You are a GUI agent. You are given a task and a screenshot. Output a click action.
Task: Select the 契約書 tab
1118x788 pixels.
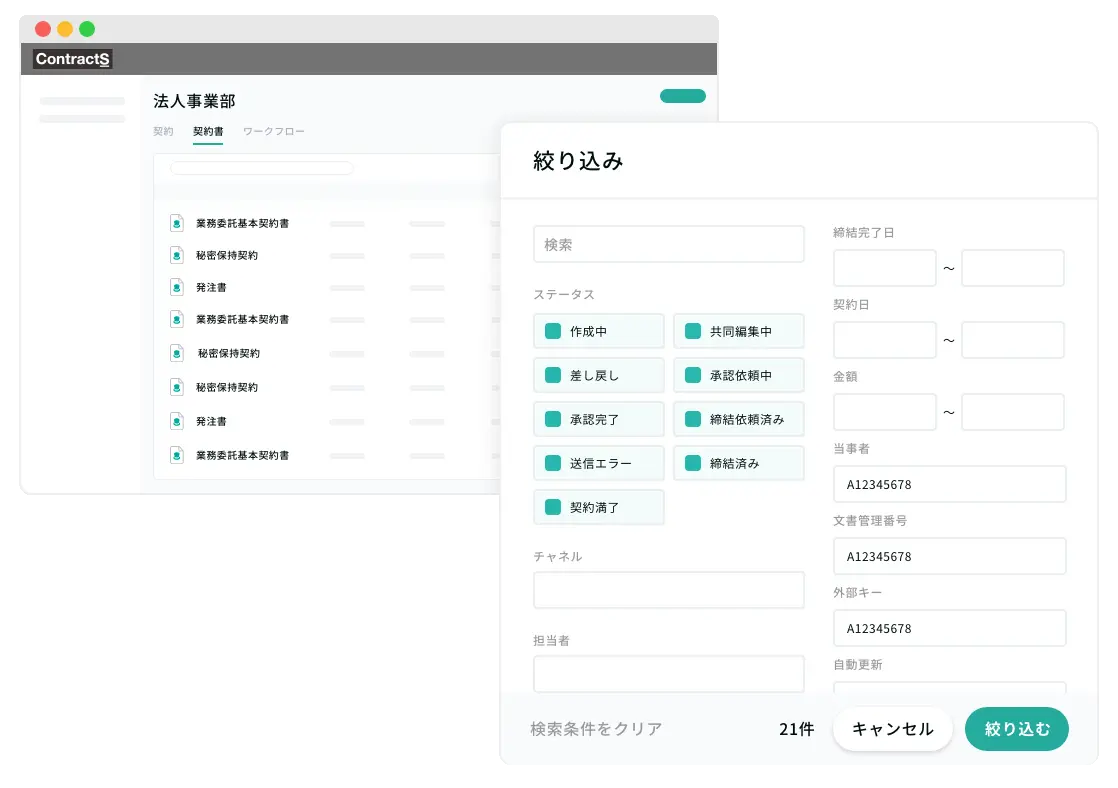click(208, 131)
